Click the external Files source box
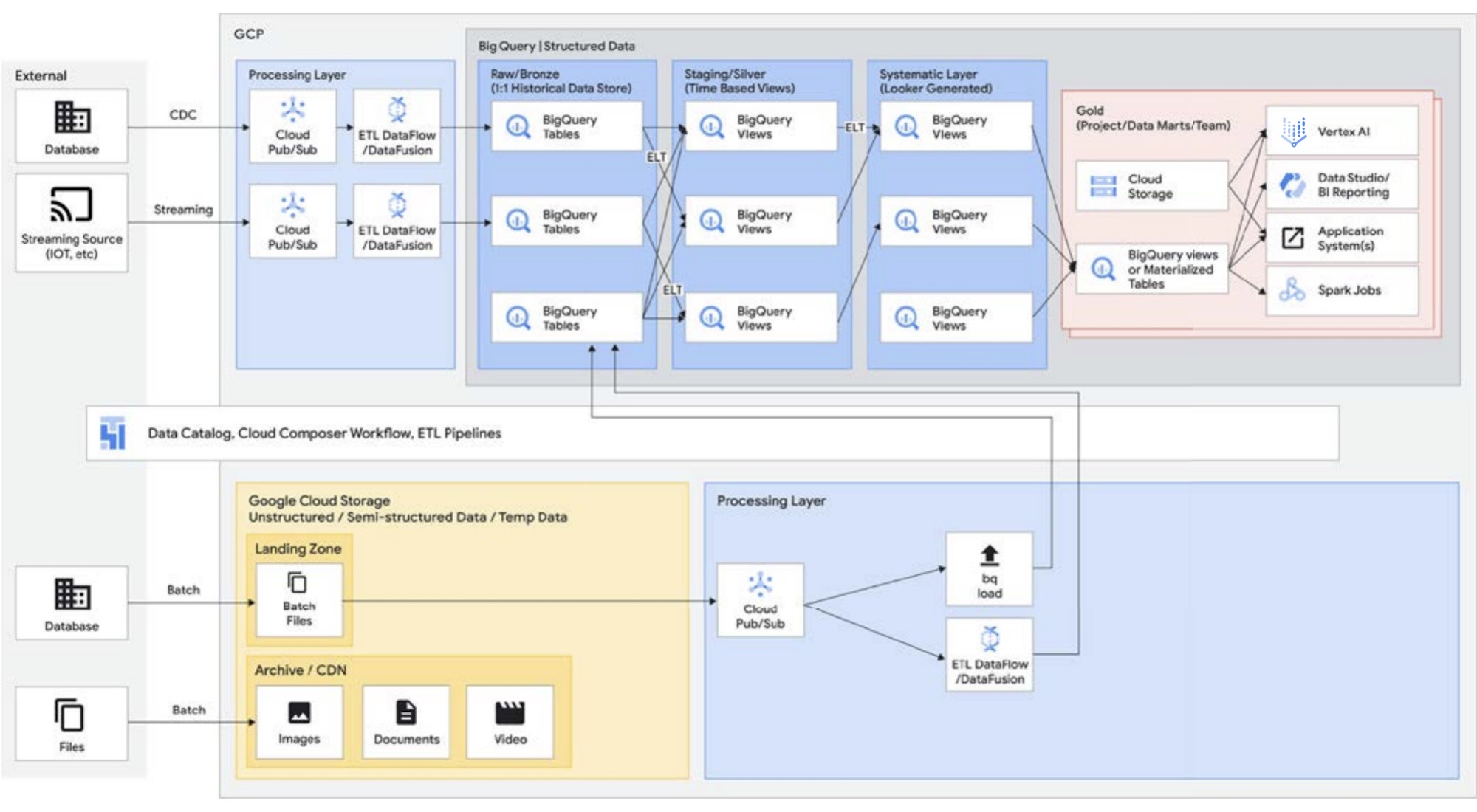The width and height of the screenshot is (1477, 812). [x=72, y=723]
